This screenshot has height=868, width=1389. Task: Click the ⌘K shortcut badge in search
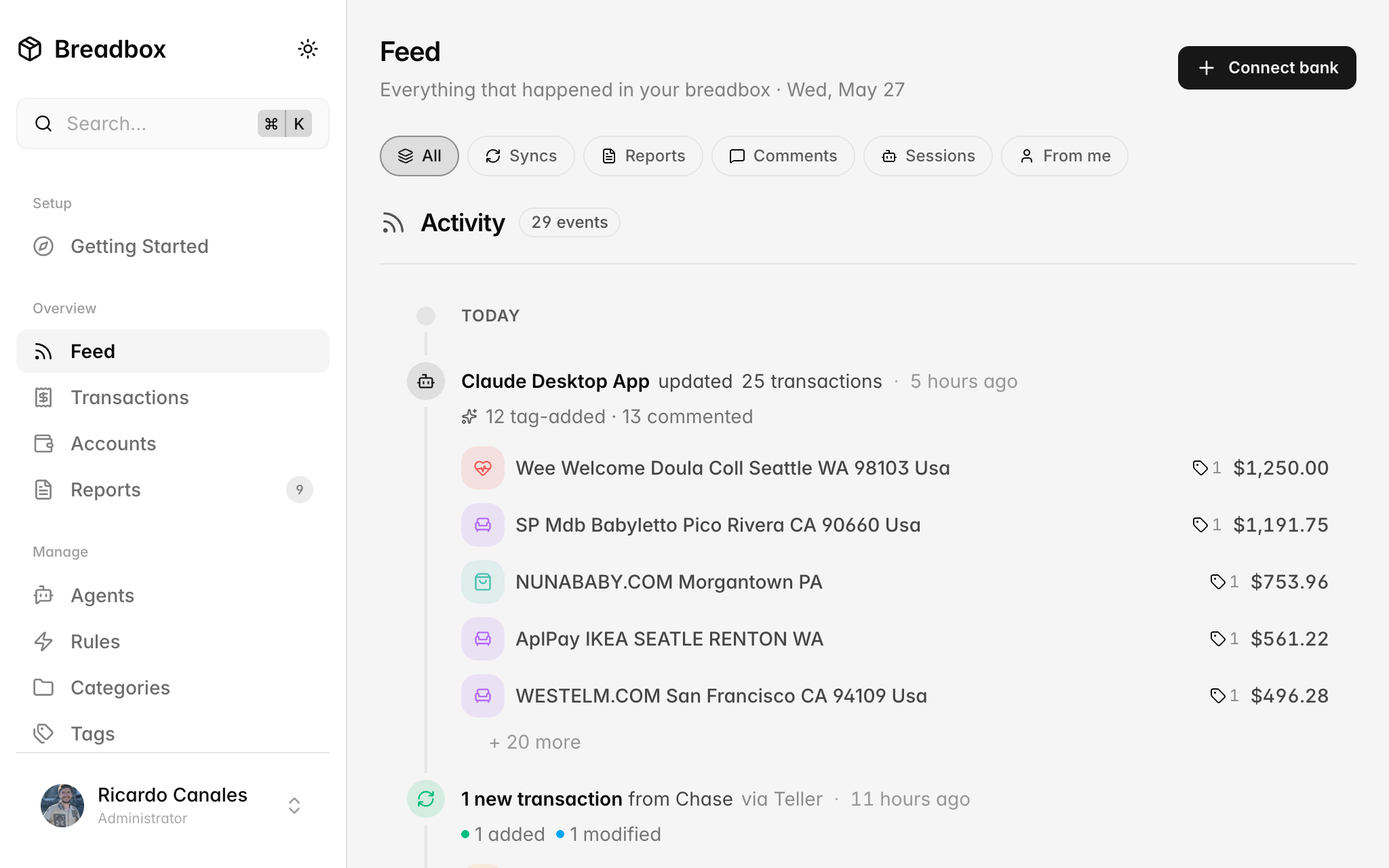(x=285, y=123)
